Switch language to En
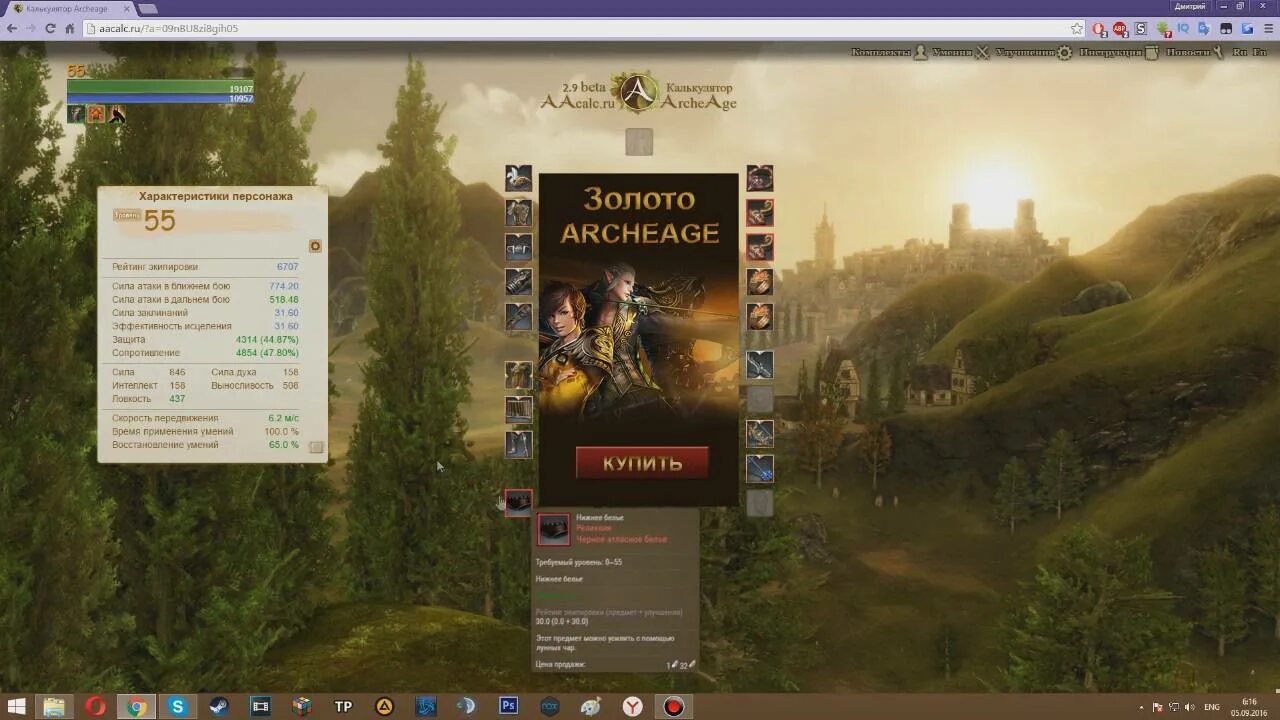 [1259, 52]
